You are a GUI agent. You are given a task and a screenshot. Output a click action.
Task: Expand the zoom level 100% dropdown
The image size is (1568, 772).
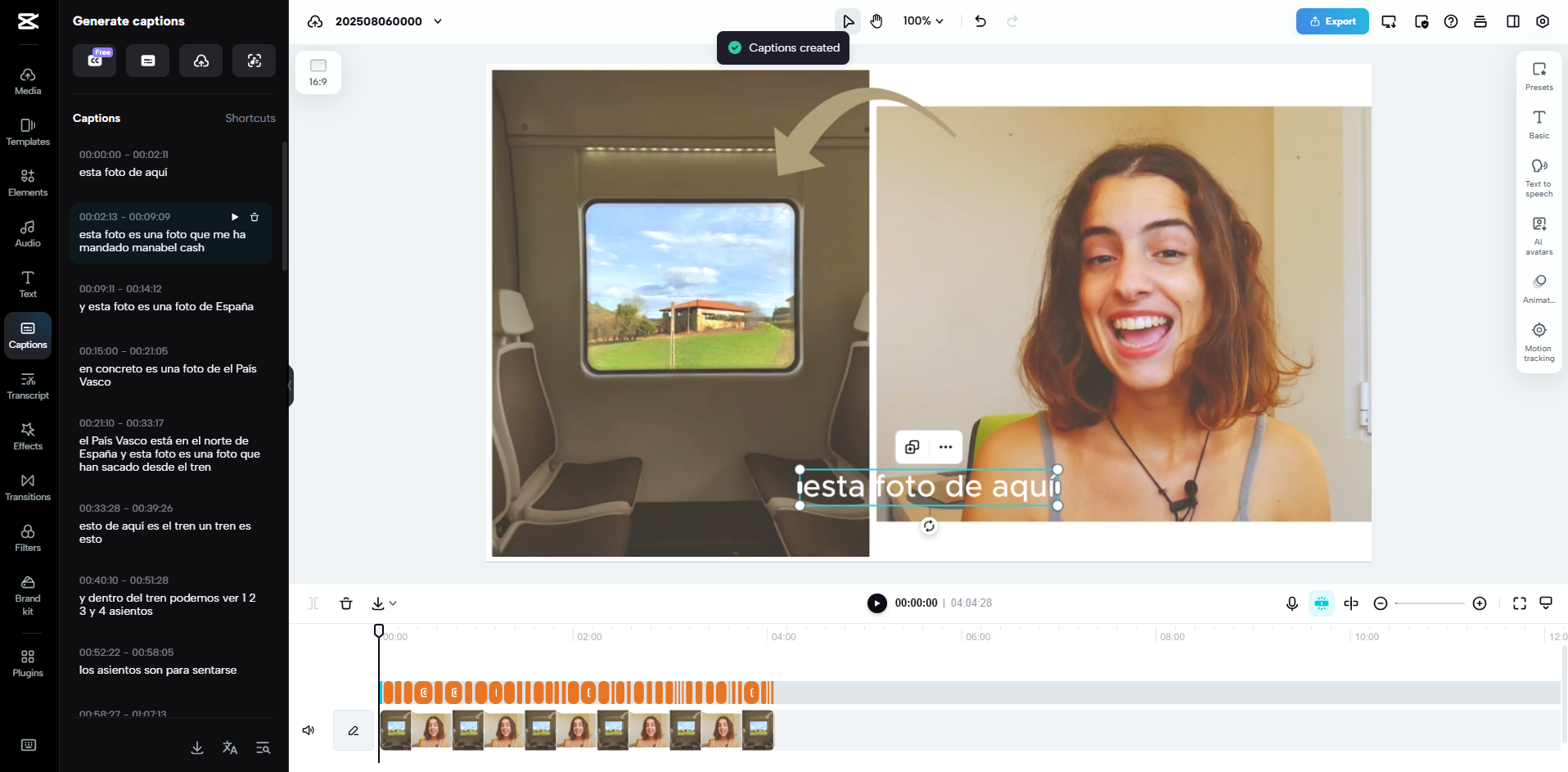pyautogui.click(x=921, y=21)
